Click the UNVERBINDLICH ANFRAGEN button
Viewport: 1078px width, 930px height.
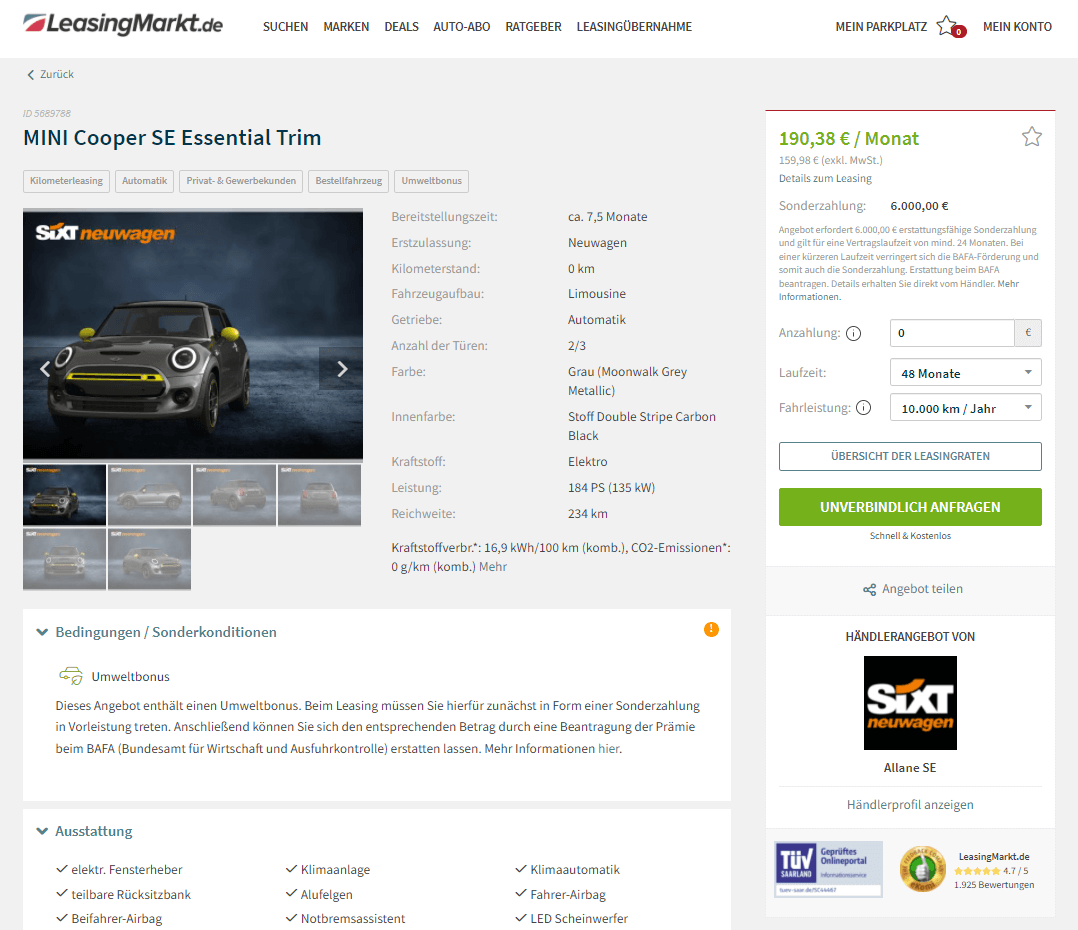tap(910, 507)
